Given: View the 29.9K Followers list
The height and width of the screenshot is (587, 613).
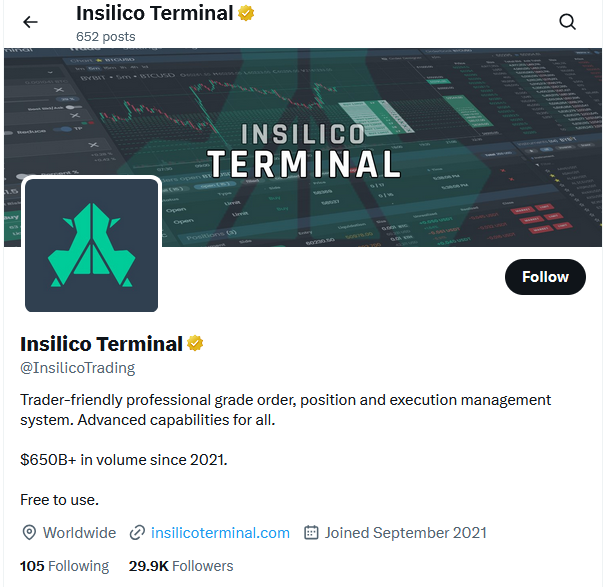Looking at the screenshot, I should 181,566.
